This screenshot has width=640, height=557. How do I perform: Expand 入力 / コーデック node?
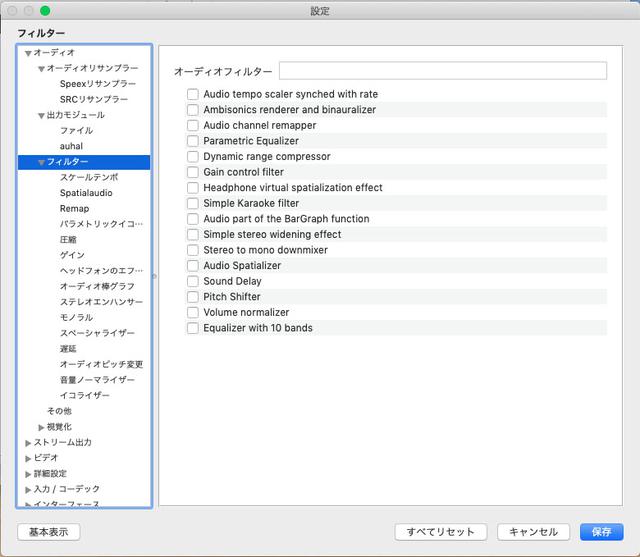28,489
